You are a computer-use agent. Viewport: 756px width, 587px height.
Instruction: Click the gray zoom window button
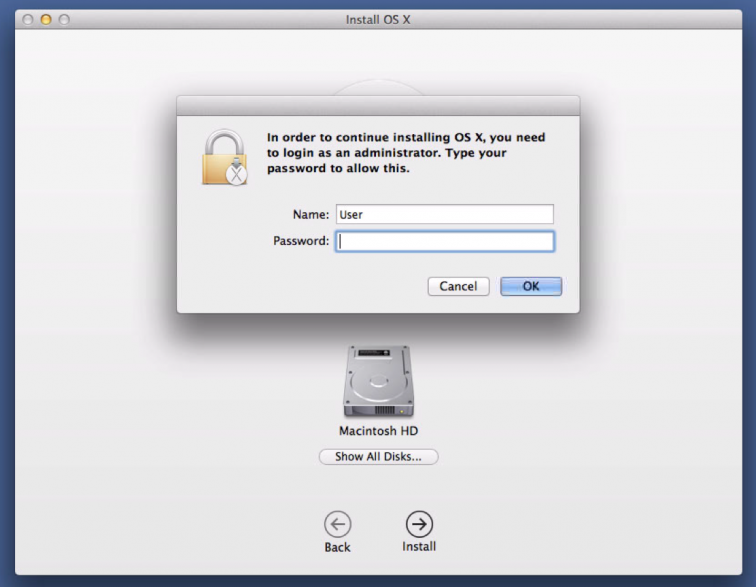(64, 20)
